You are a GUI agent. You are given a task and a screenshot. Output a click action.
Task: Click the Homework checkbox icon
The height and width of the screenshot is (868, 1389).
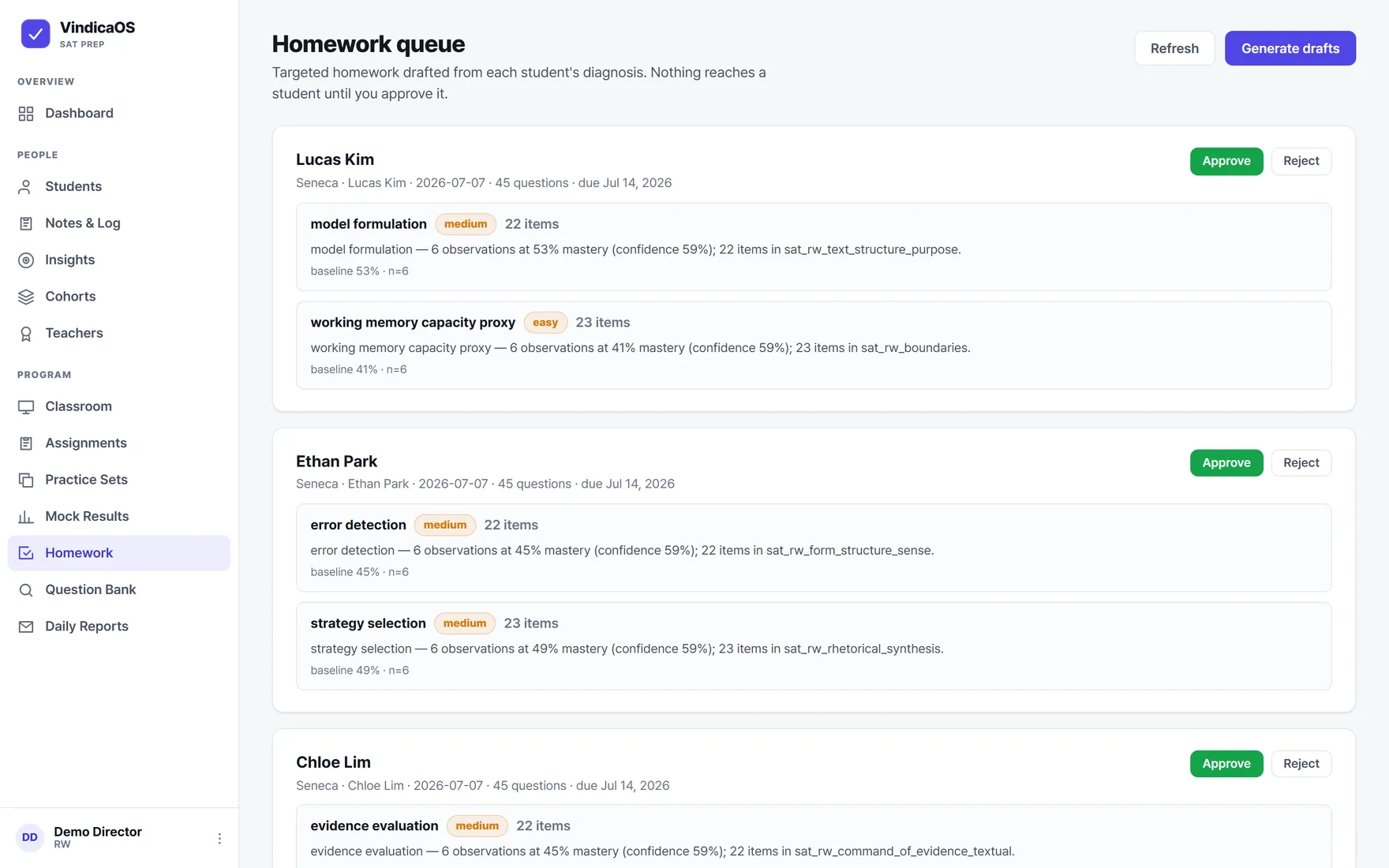pos(26,553)
